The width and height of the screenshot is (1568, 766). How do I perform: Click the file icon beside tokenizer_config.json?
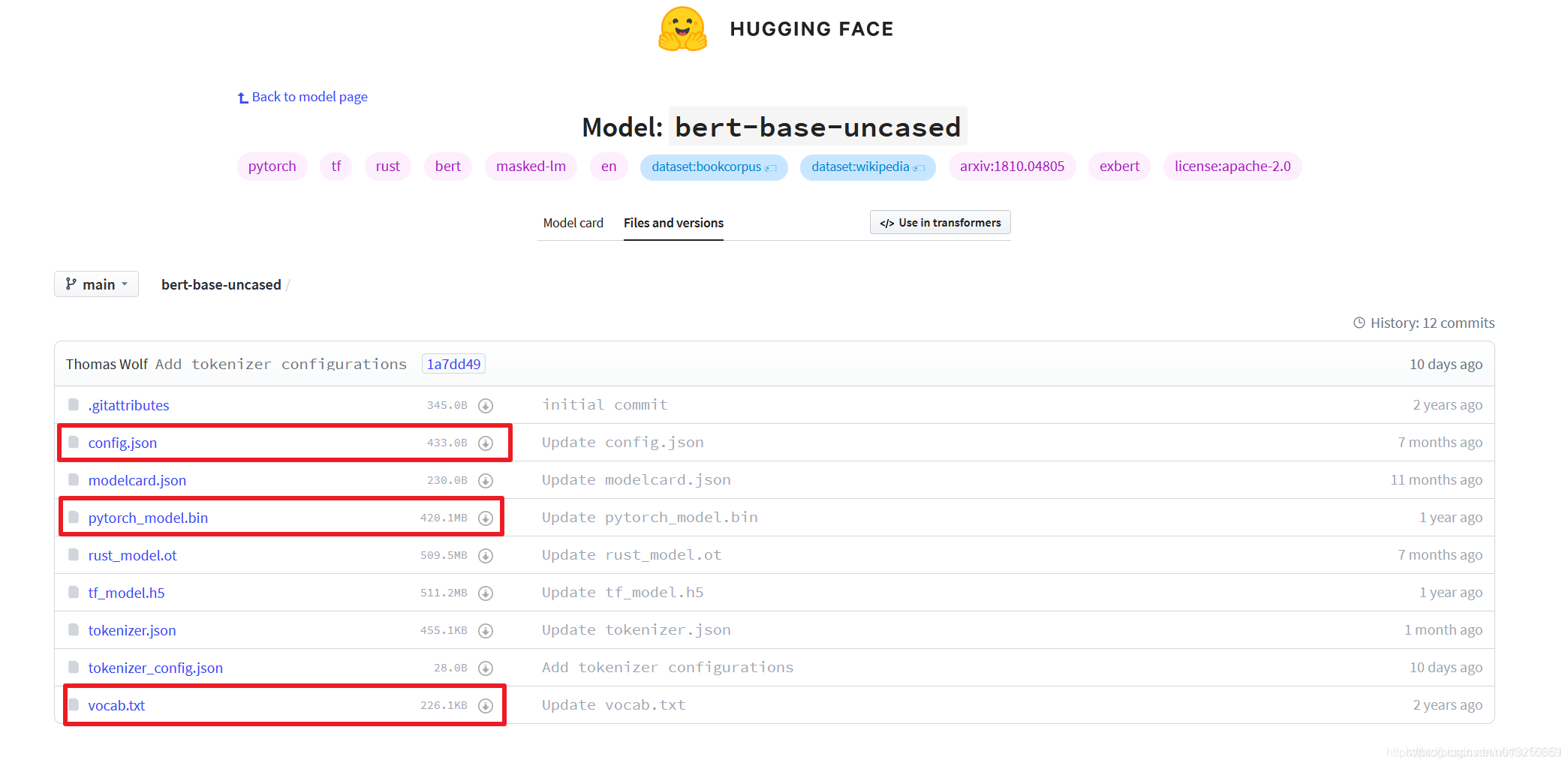tap(74, 667)
